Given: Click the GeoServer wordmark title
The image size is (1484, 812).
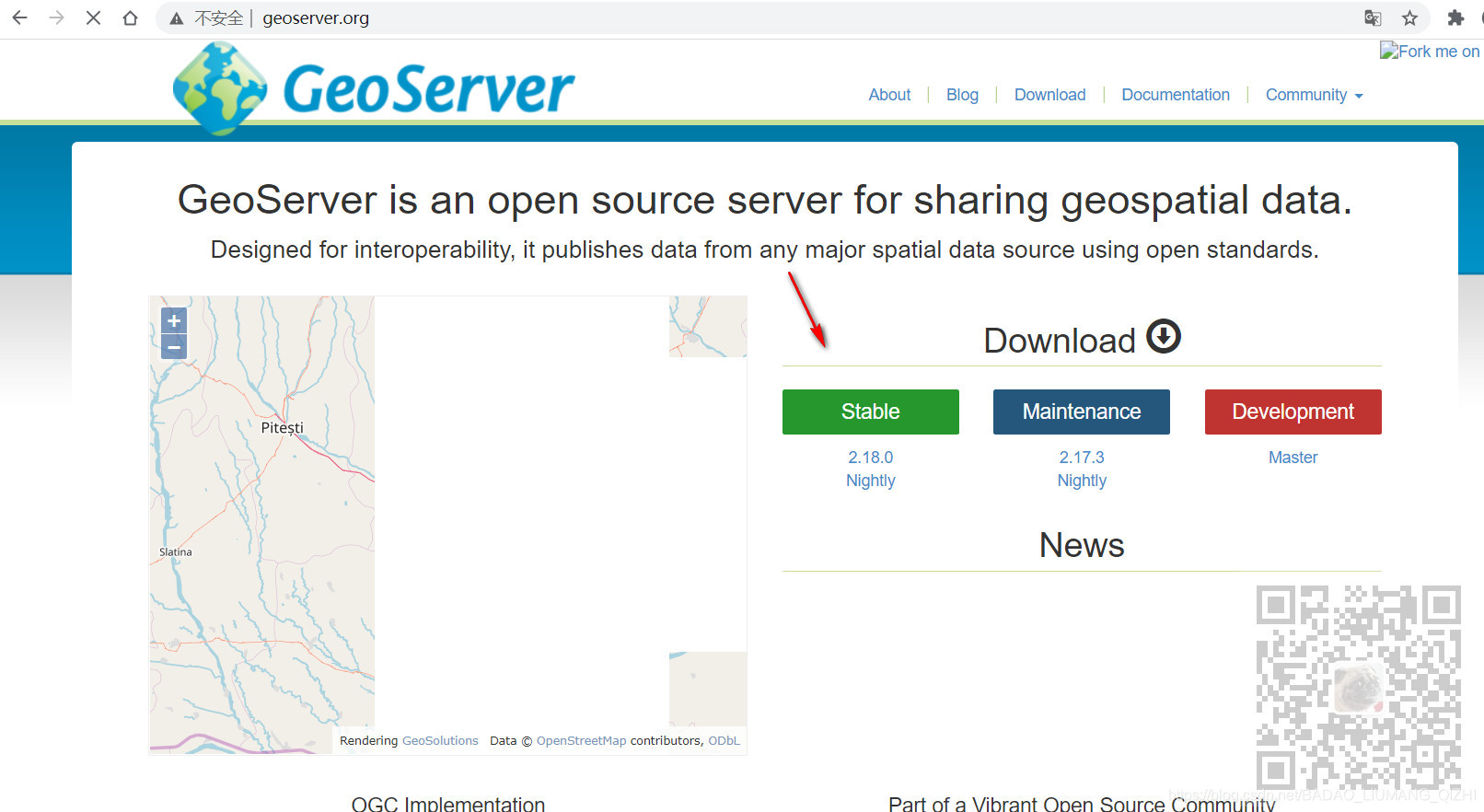Looking at the screenshot, I should coord(429,89).
